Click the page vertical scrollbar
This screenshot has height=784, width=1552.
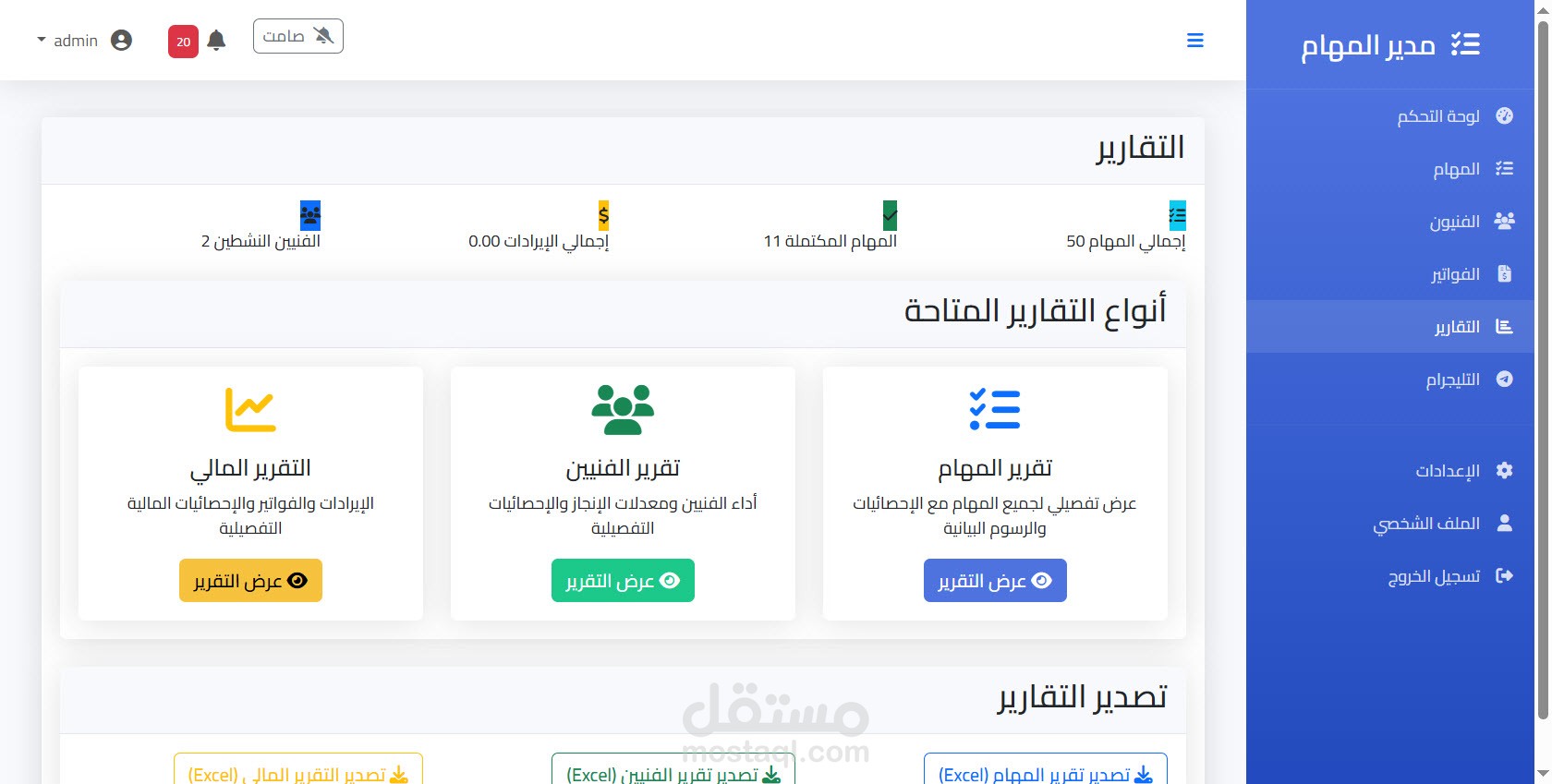1543,369
